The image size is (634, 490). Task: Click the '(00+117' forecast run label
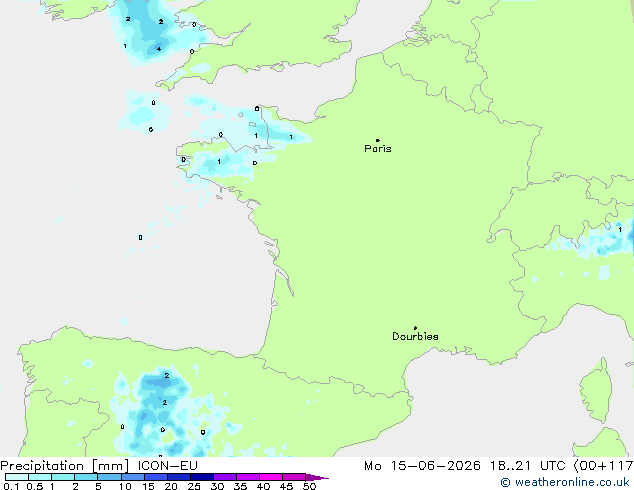(x=603, y=466)
